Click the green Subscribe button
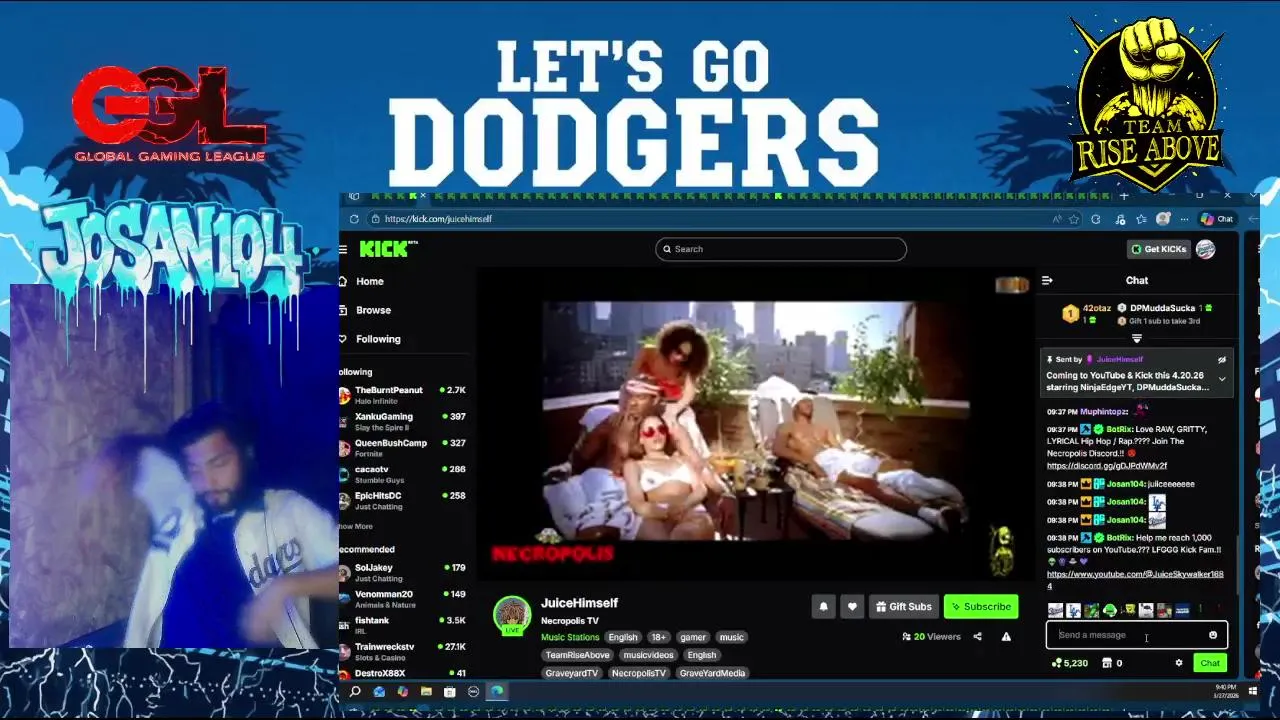This screenshot has height=720, width=1280. pyautogui.click(x=981, y=606)
